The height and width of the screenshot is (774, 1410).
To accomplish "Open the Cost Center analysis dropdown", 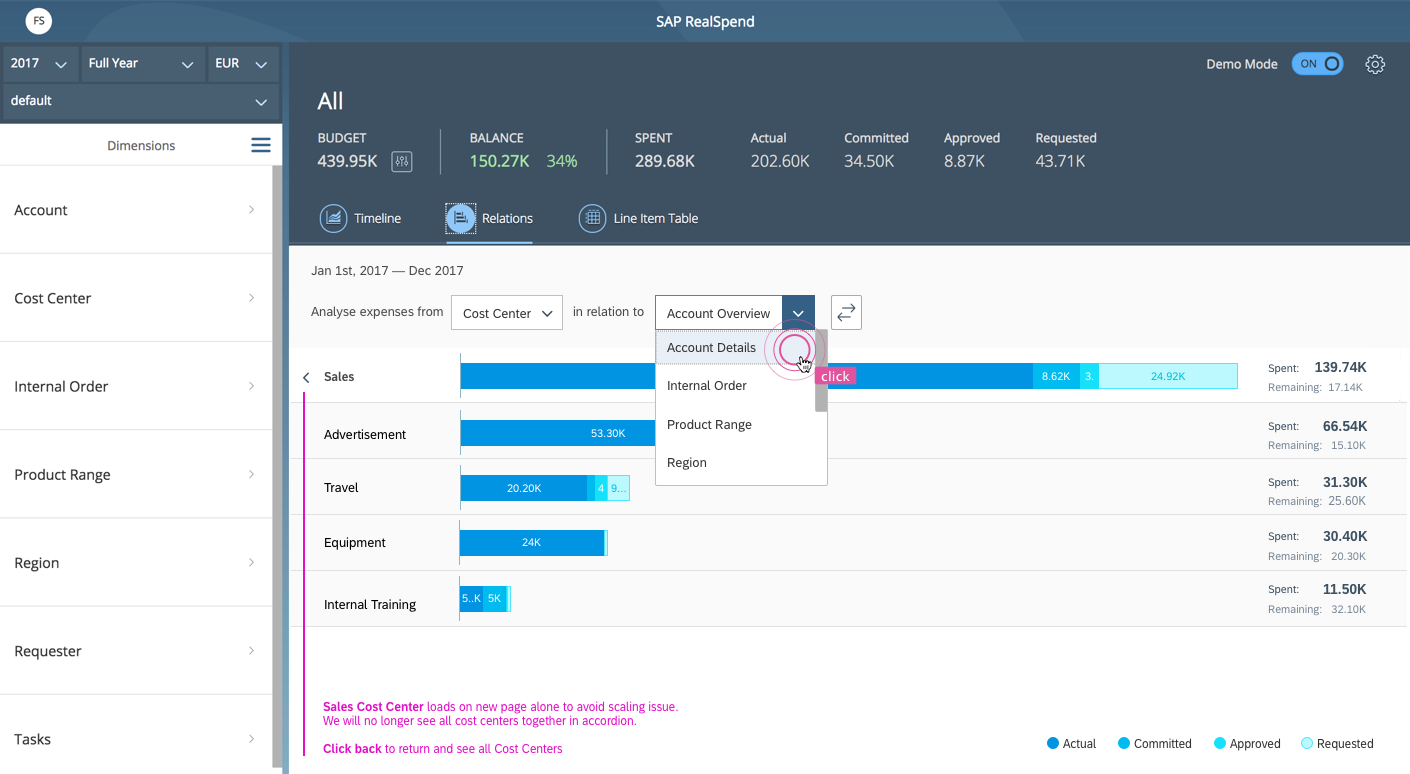I will [x=507, y=313].
